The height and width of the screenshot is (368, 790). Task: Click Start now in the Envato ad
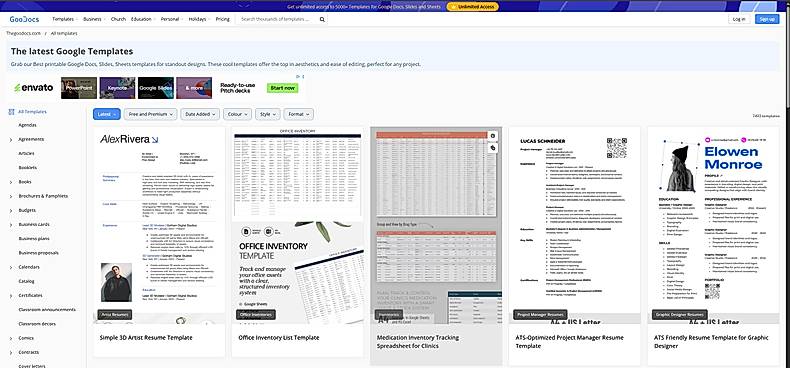coord(283,88)
